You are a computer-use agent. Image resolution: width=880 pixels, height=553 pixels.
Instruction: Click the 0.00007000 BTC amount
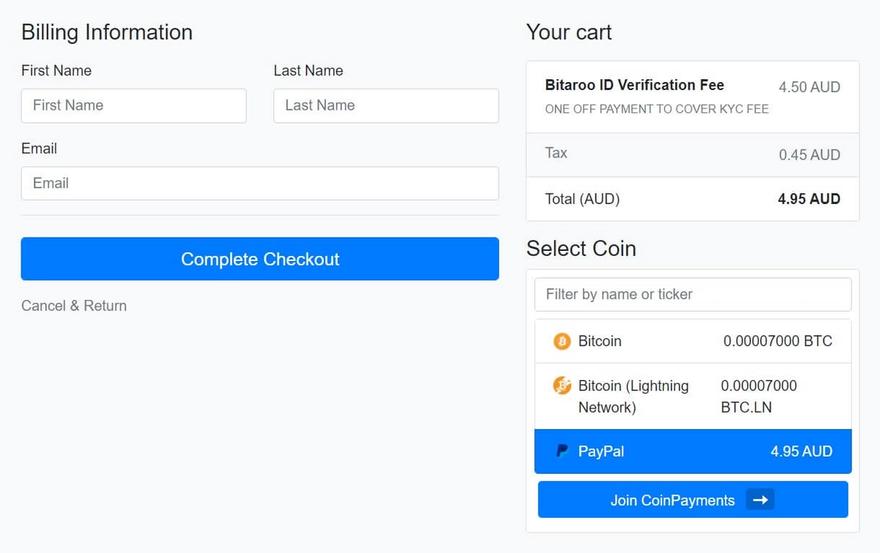[x=777, y=341]
